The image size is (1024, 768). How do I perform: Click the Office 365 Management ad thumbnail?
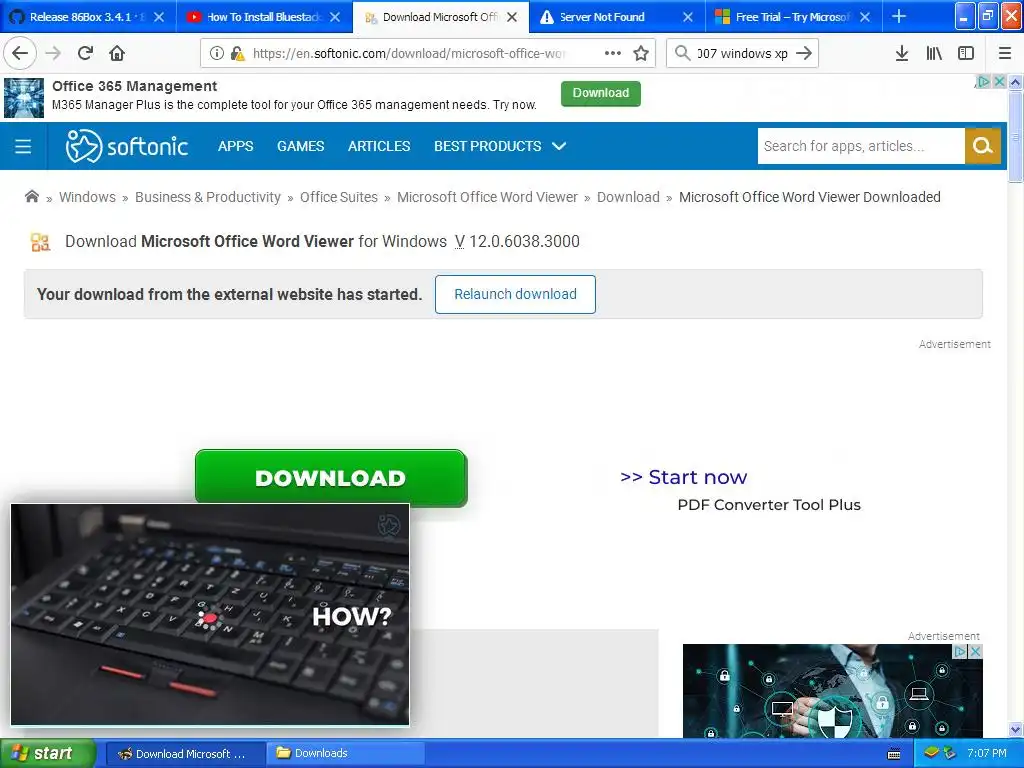point(24,98)
